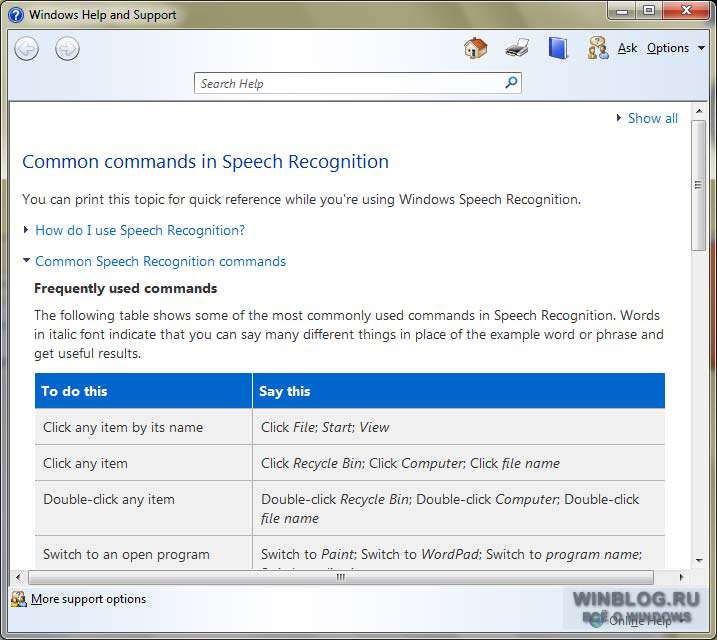Select the 'Click any item' cell
Viewport: 717px width, 640px height.
pos(144,463)
